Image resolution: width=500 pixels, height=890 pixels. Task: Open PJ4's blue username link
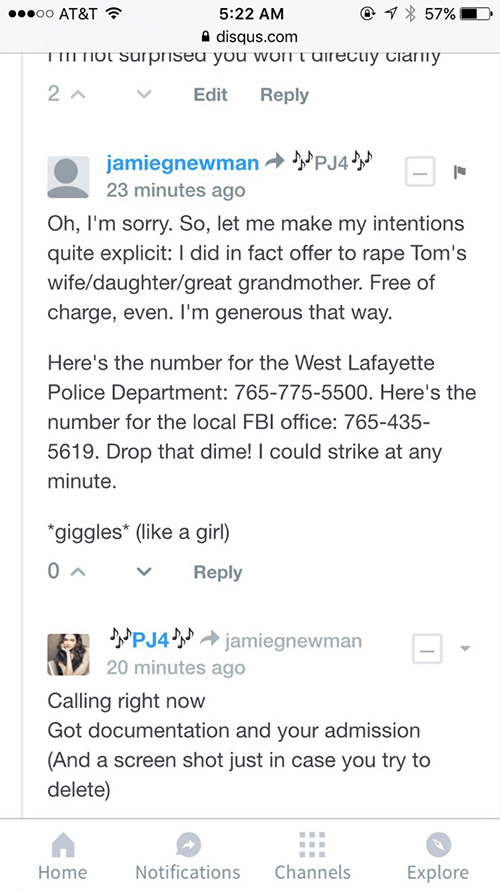click(151, 640)
